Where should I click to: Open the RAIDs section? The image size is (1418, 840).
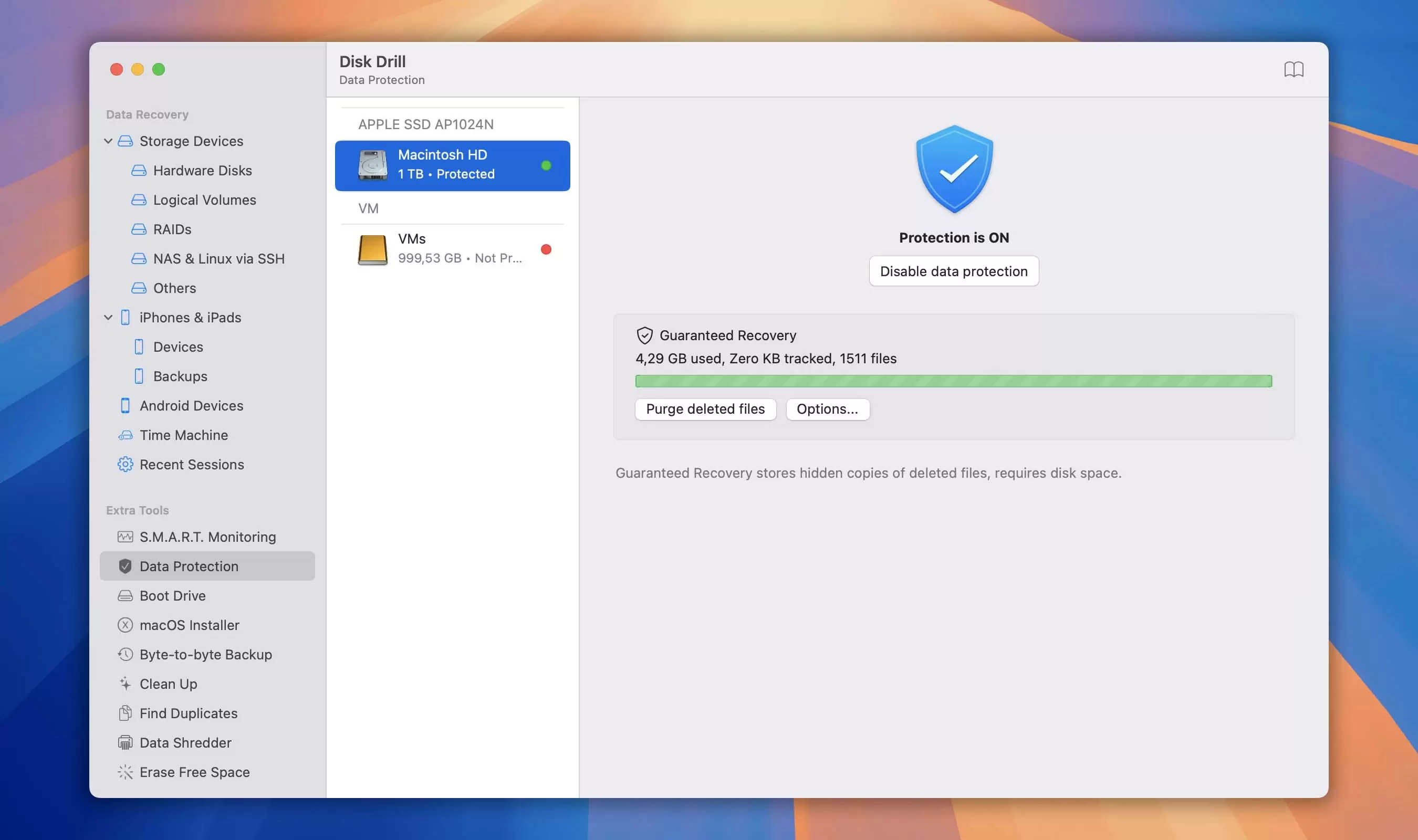pos(172,229)
